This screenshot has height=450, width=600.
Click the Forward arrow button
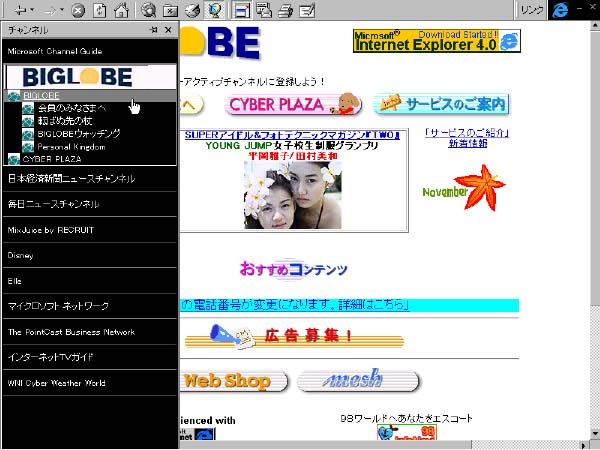click(50, 11)
